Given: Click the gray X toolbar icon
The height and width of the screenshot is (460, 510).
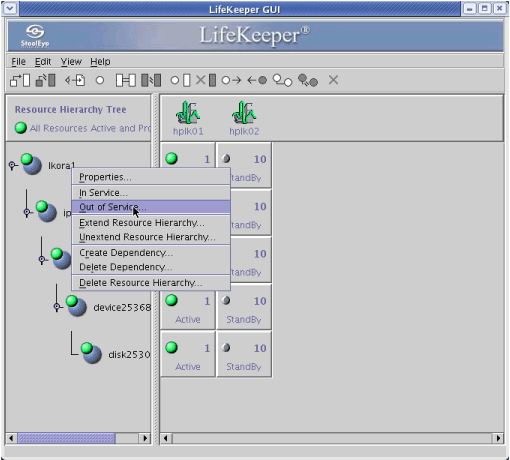Looking at the screenshot, I should pos(333,80).
